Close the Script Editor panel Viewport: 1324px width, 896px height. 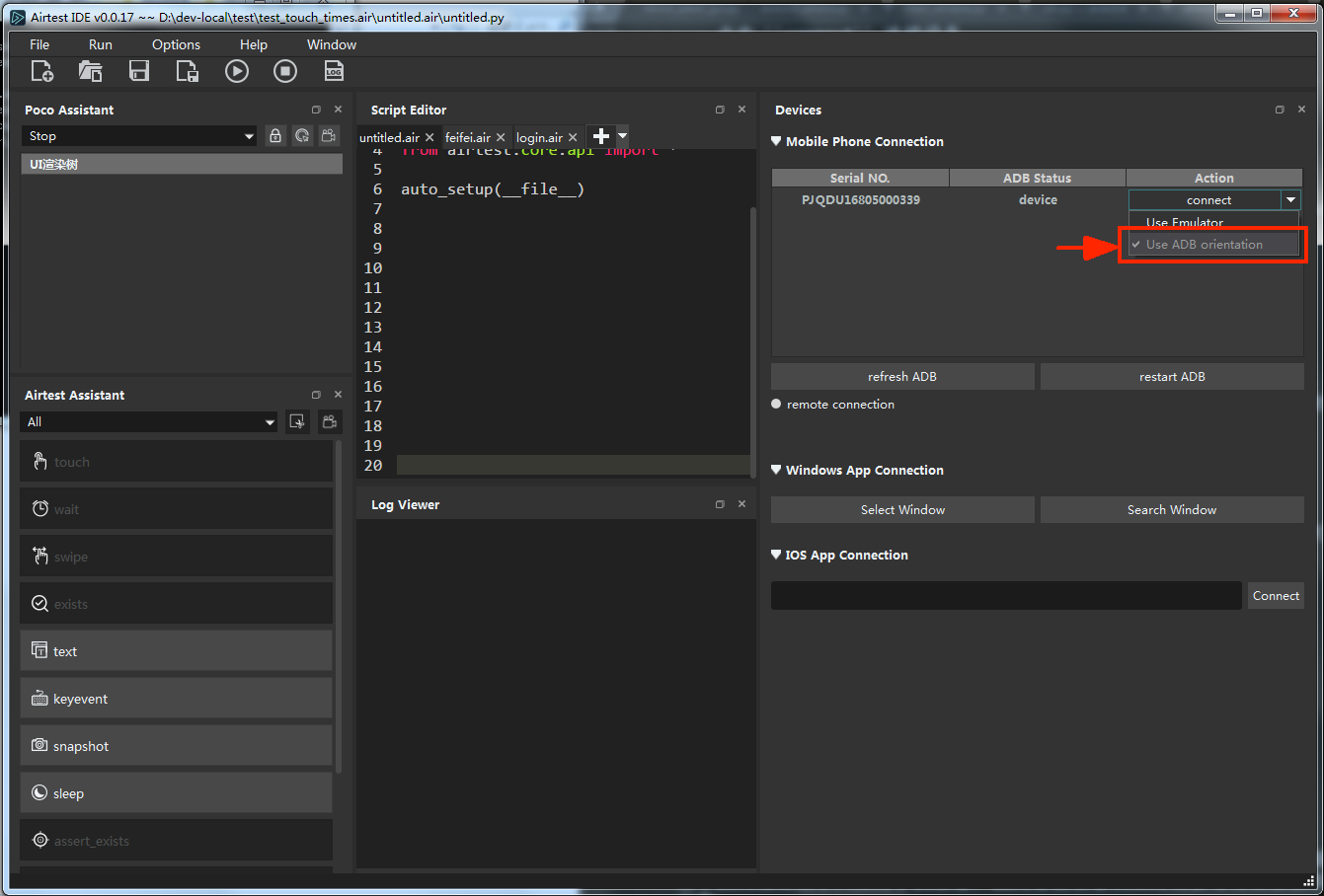tap(741, 110)
